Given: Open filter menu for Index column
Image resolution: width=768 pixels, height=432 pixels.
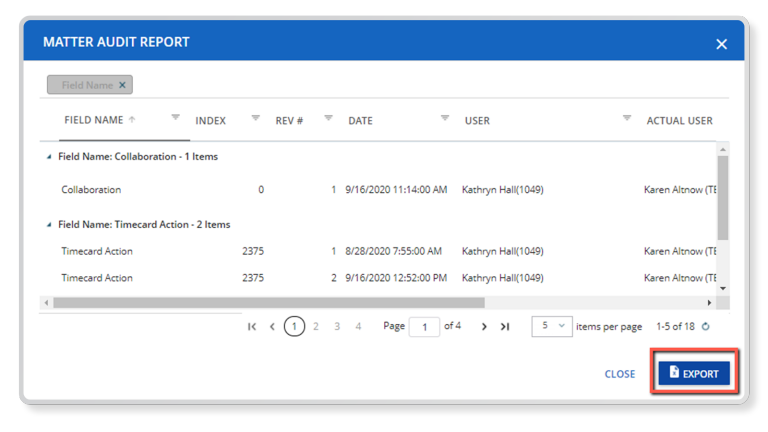Looking at the screenshot, I should pos(255,118).
